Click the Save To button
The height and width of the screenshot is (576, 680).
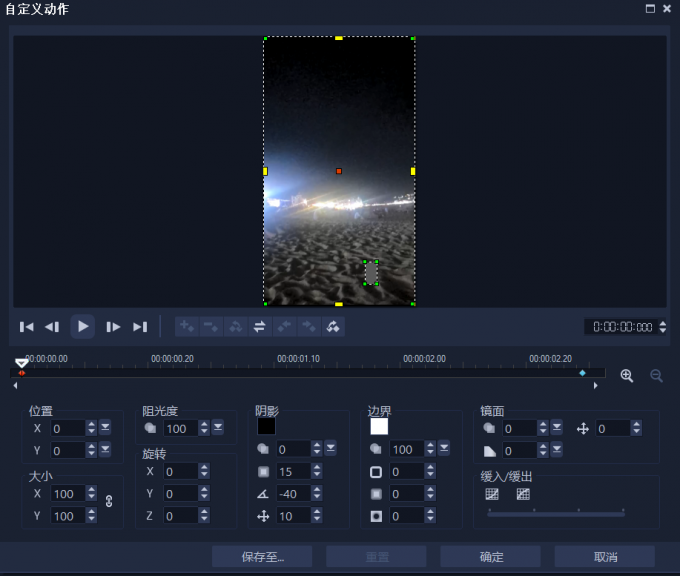tap(262, 556)
